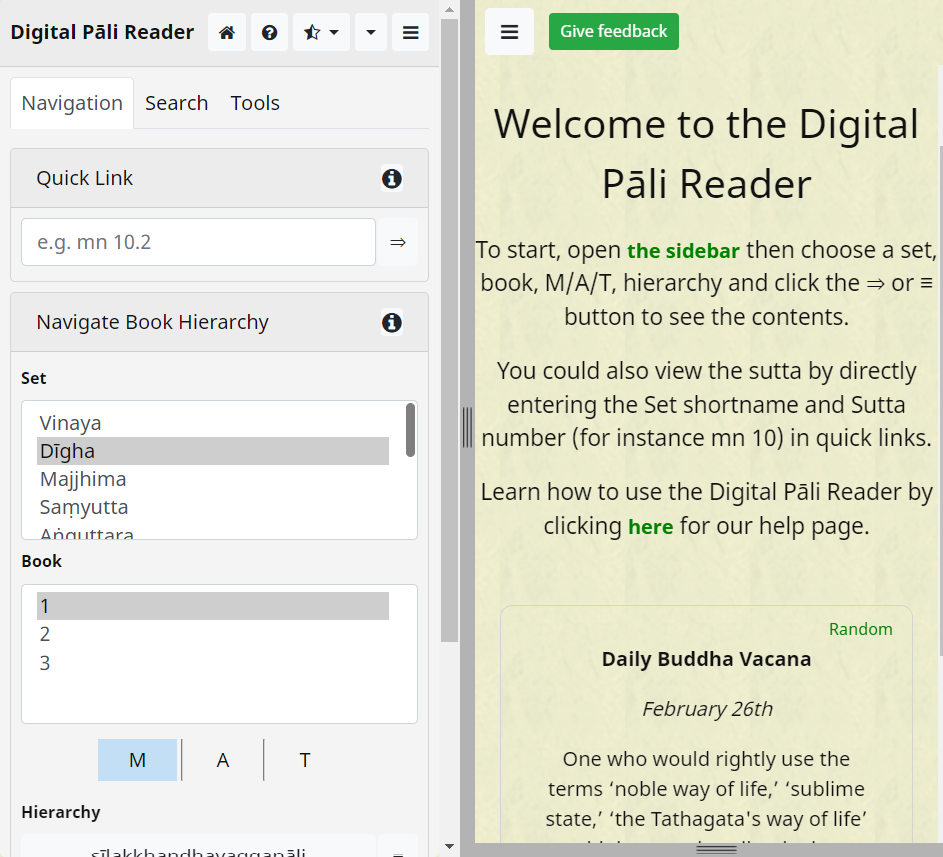Select Dīgha in the Set list

point(213,451)
